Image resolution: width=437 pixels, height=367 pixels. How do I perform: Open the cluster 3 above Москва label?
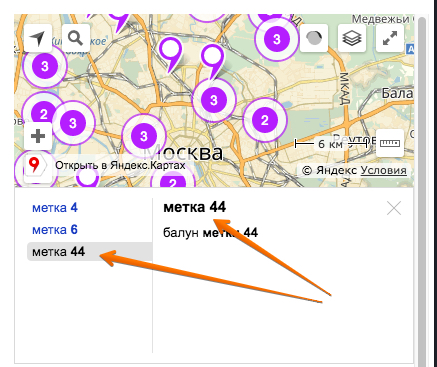(x=144, y=136)
